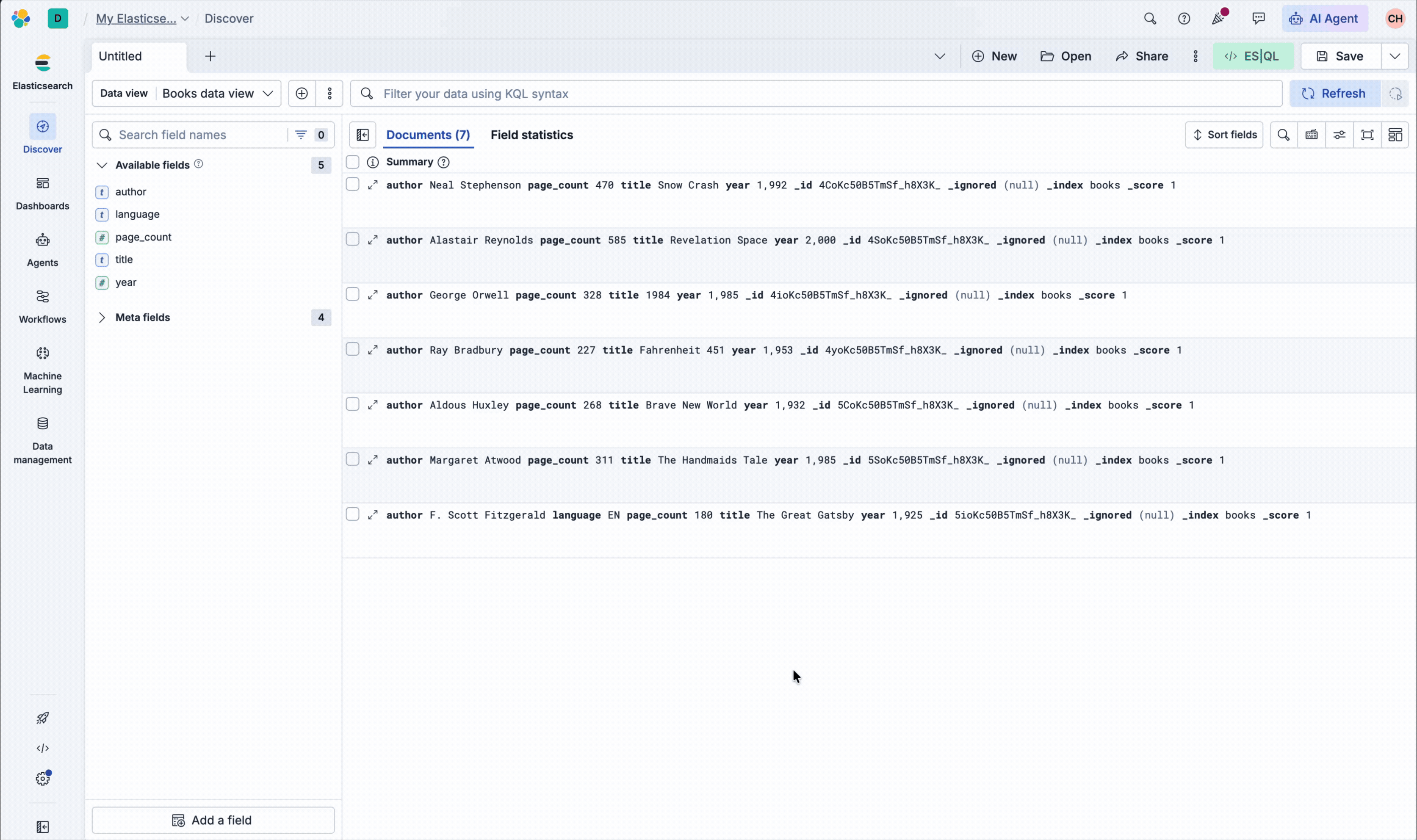
Task: Expand the Neal Stephenson document row
Action: [x=373, y=185]
